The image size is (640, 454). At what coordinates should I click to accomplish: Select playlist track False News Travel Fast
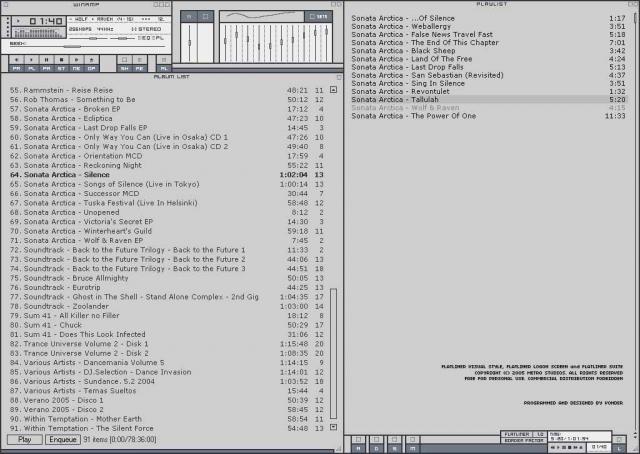pos(489,35)
